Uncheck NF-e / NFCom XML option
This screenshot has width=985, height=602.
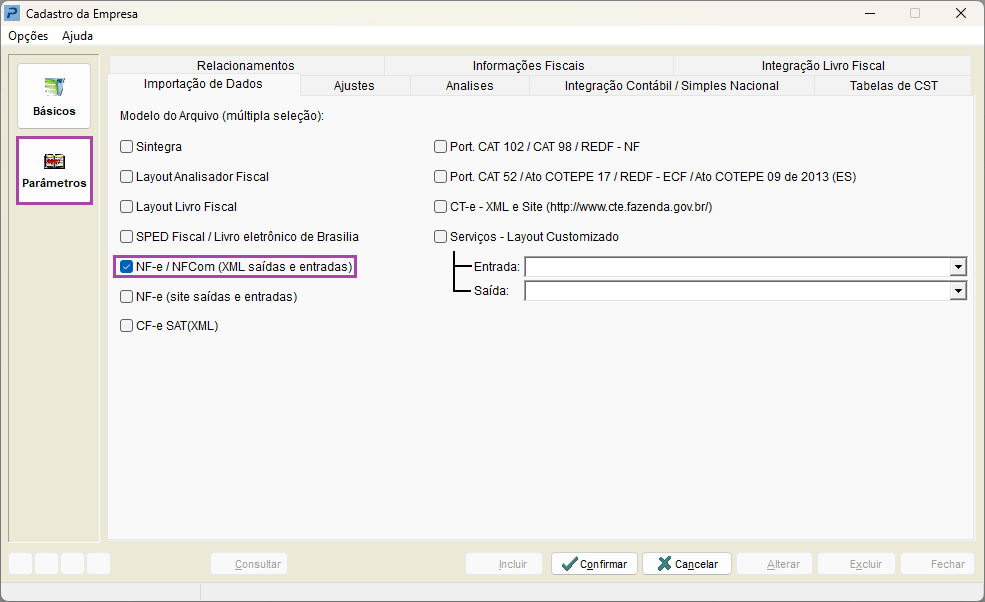click(127, 267)
